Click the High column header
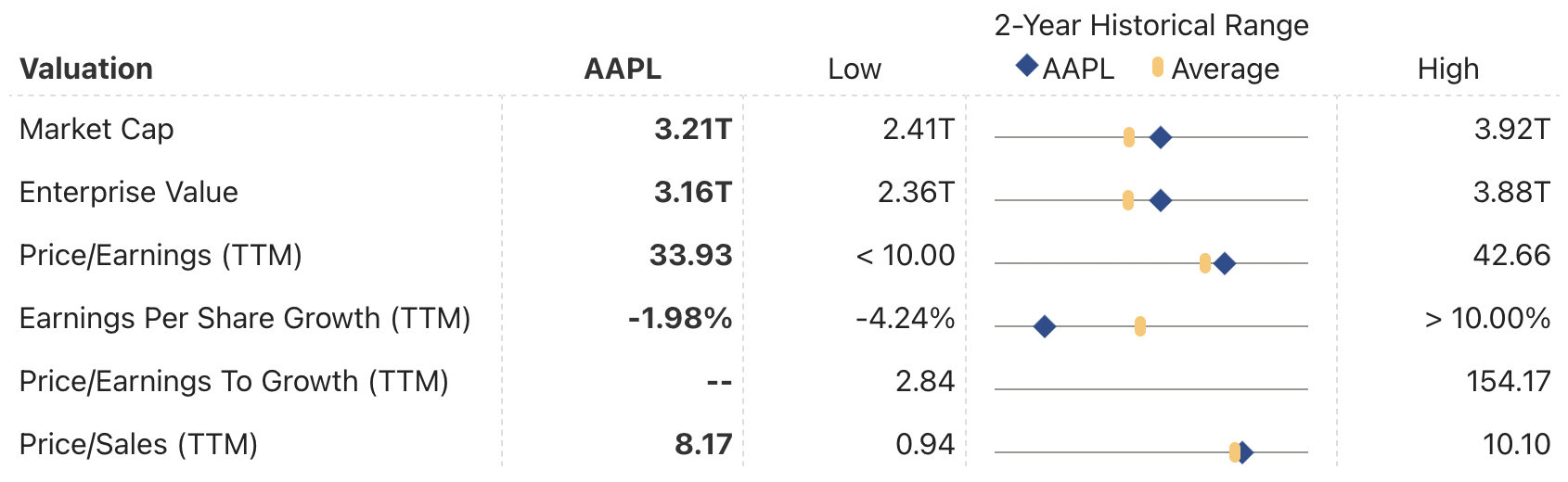Viewport: 1568px width, 482px height. click(1448, 69)
